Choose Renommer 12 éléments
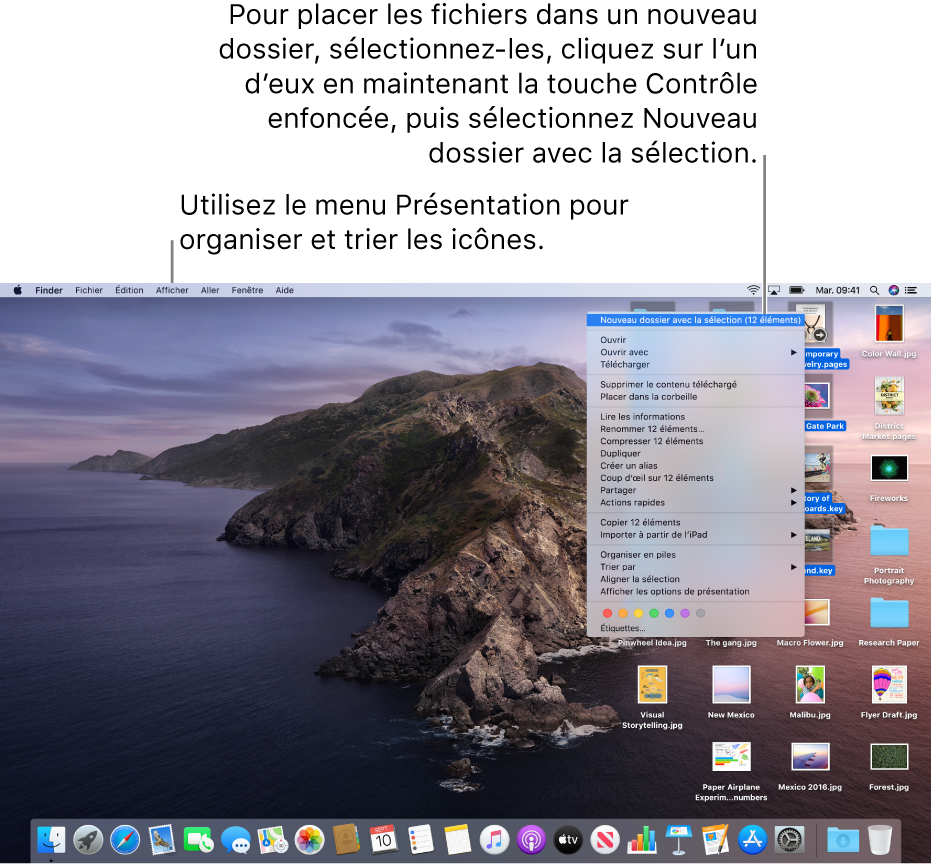Viewport: 931px width, 865px height. [695, 429]
